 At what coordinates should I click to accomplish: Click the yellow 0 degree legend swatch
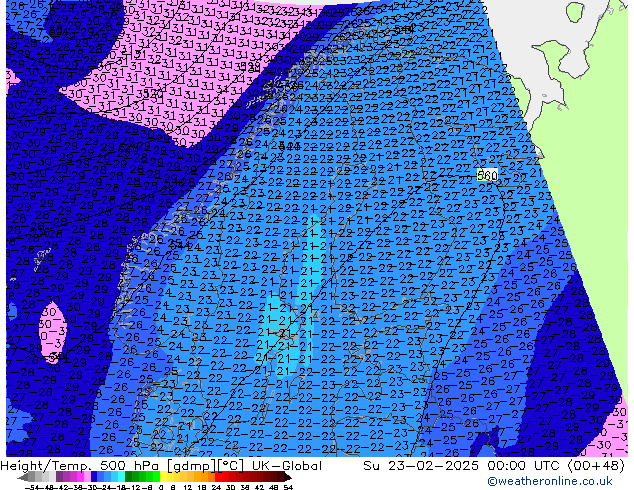coord(163,477)
